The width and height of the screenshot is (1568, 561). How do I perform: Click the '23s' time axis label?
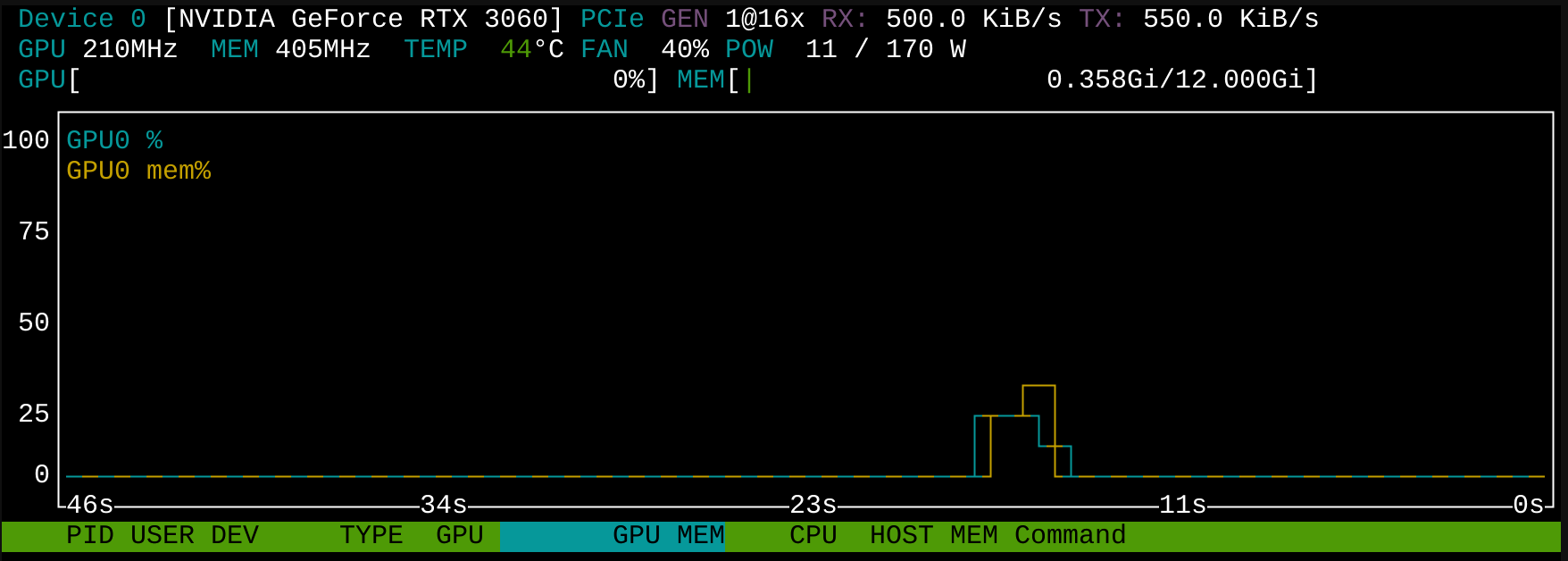point(813,505)
